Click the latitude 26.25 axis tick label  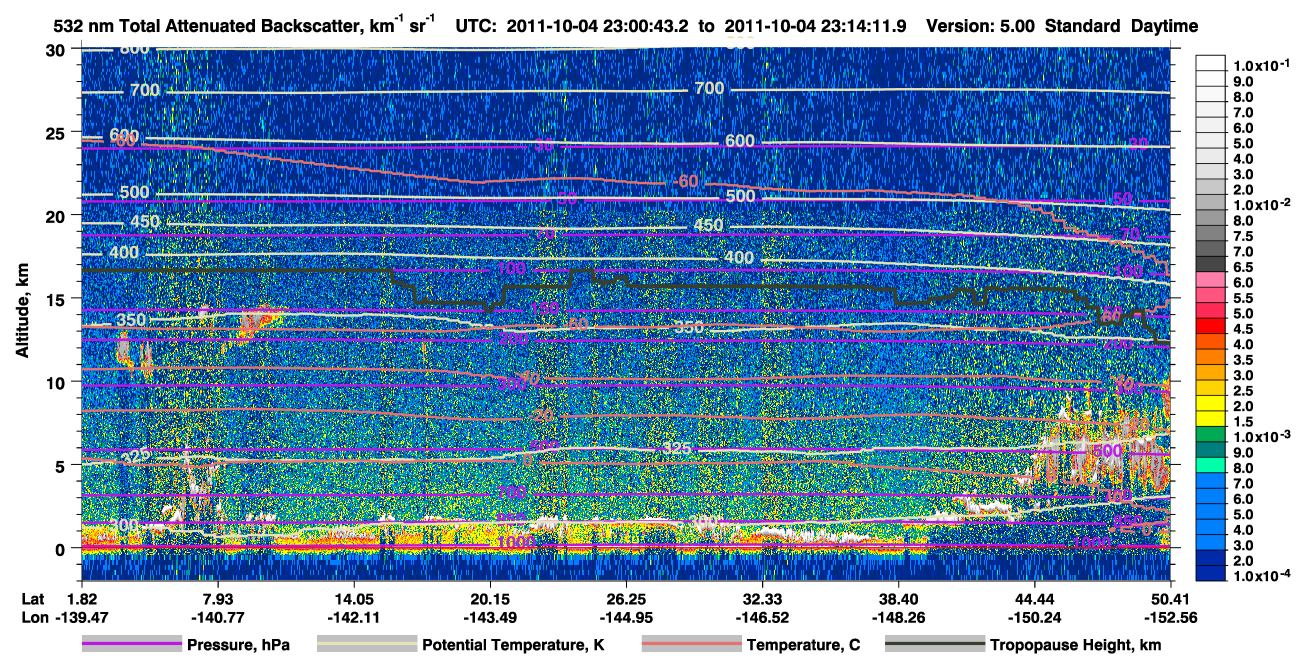point(626,598)
